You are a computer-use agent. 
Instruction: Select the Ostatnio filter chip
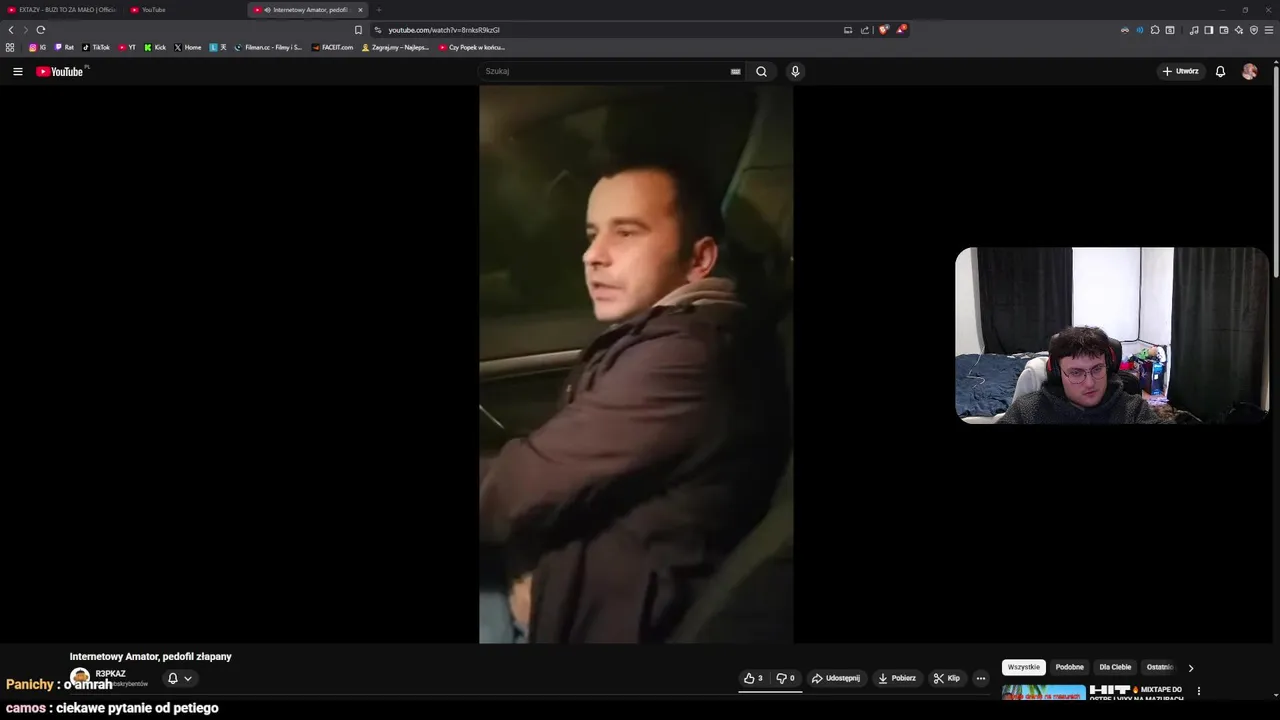point(1160,667)
